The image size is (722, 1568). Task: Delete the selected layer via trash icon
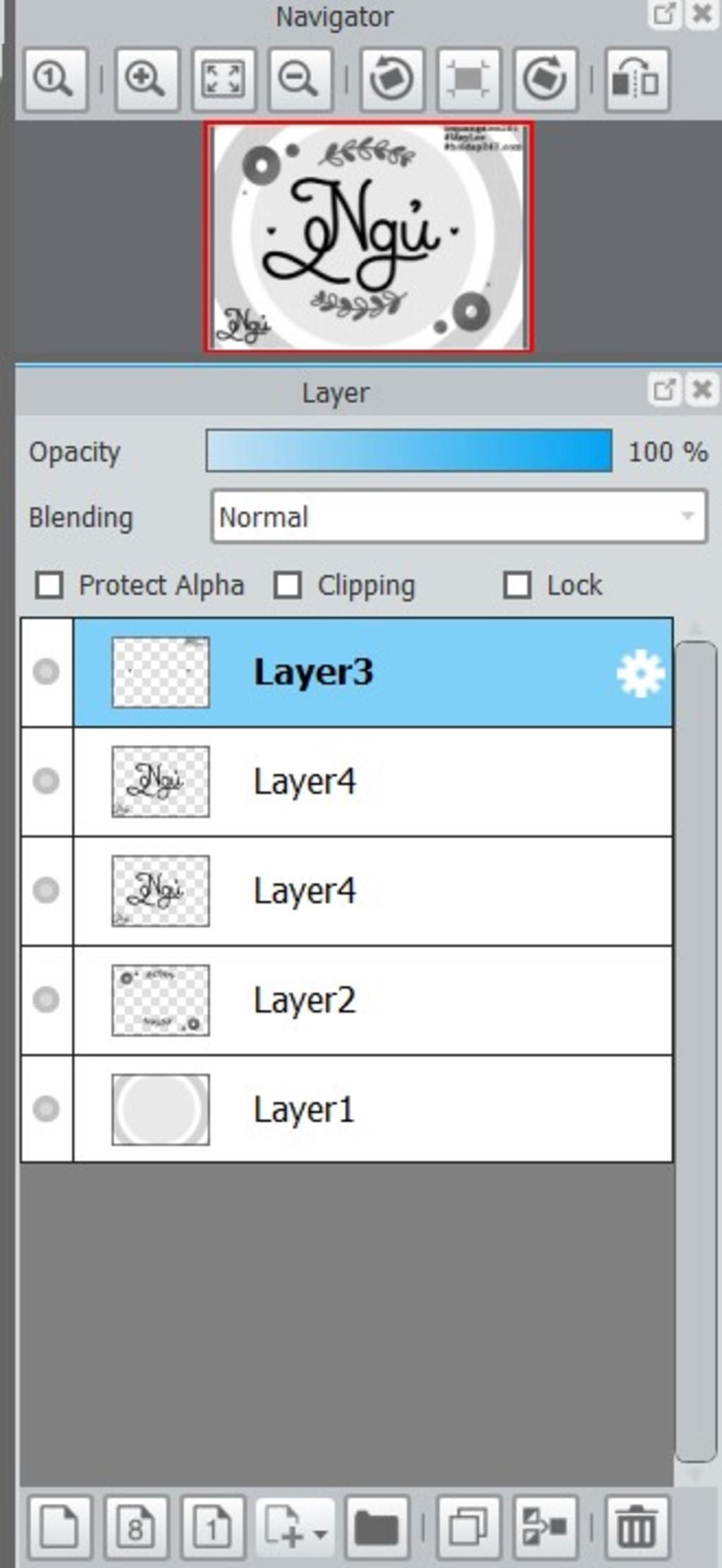point(636,1528)
